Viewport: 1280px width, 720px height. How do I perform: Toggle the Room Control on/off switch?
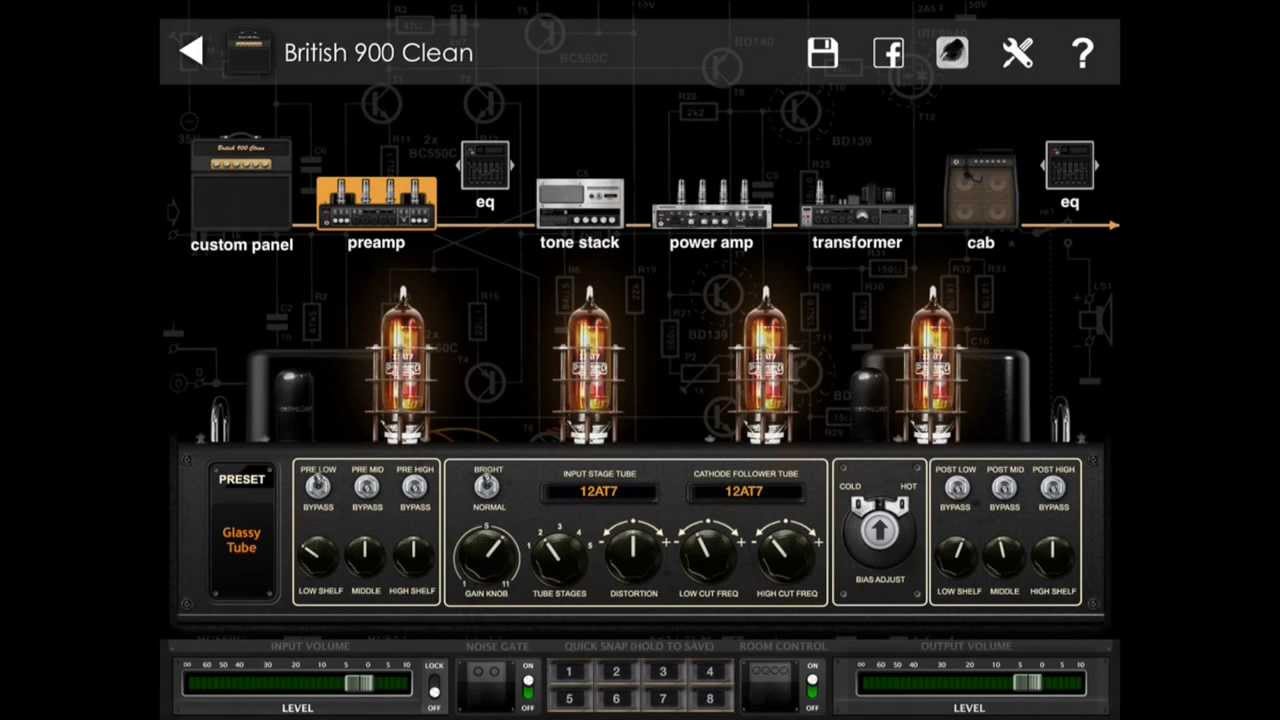[x=812, y=686]
